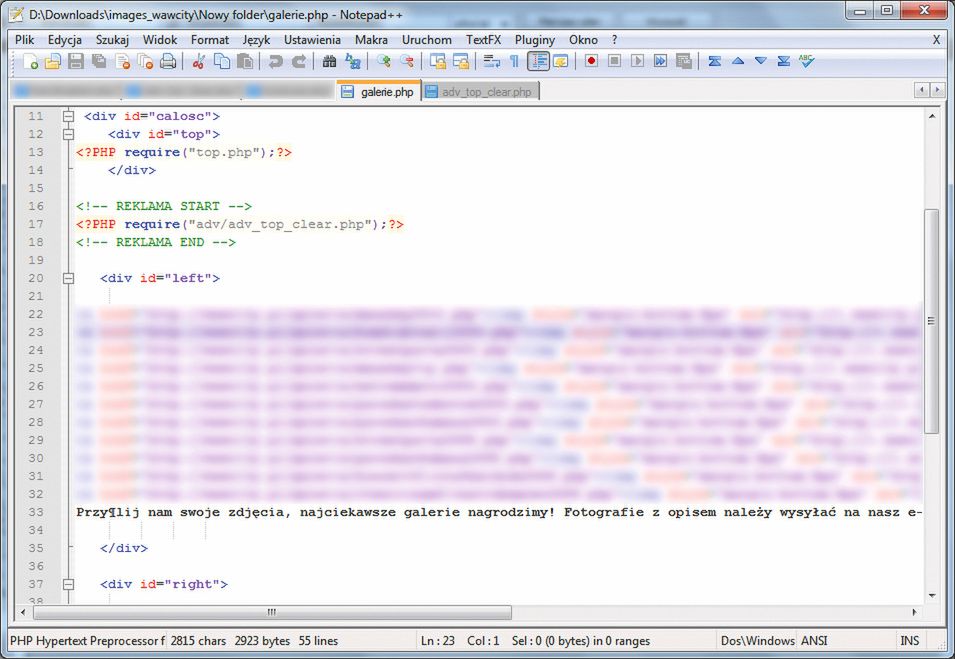Viewport: 955px width, 659px height.
Task: Click the horizontal scrollbar thumb
Action: pos(270,612)
